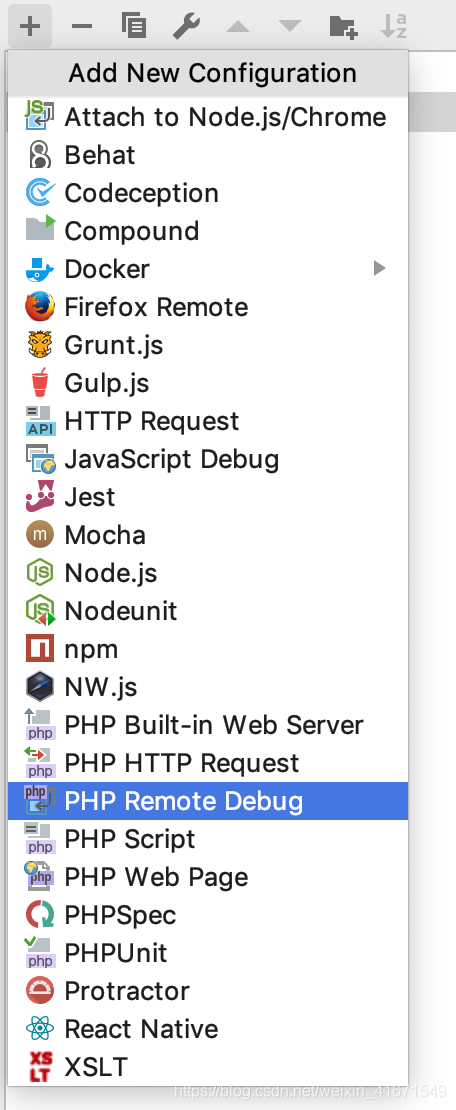The image size is (456, 1110).
Task: Choose Mocha configuration
Action: pyautogui.click(x=208, y=535)
